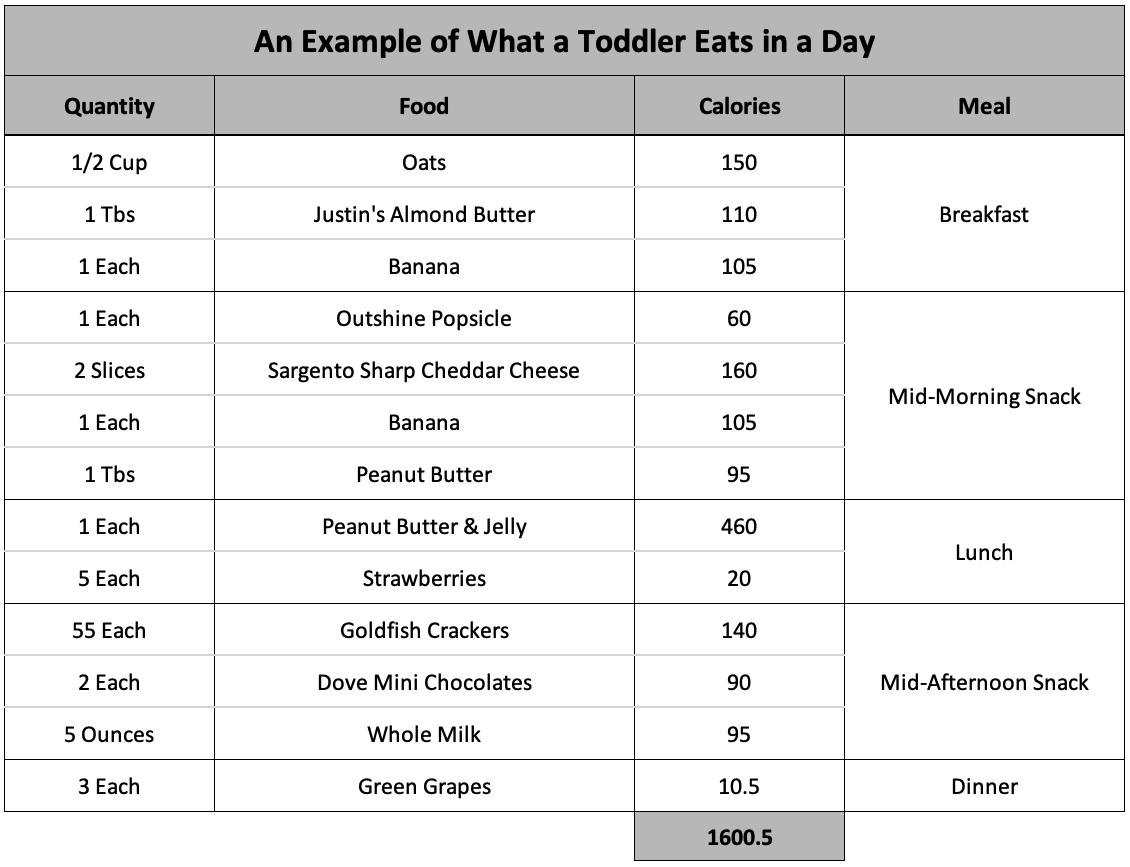Click the Mid-Afternoon Snack merged cell
The image size is (1130, 867).
tap(984, 682)
